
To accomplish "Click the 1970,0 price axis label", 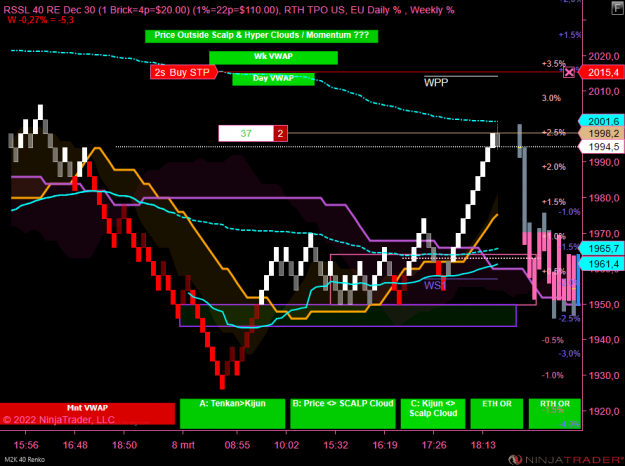I will pyautogui.click(x=604, y=233).
